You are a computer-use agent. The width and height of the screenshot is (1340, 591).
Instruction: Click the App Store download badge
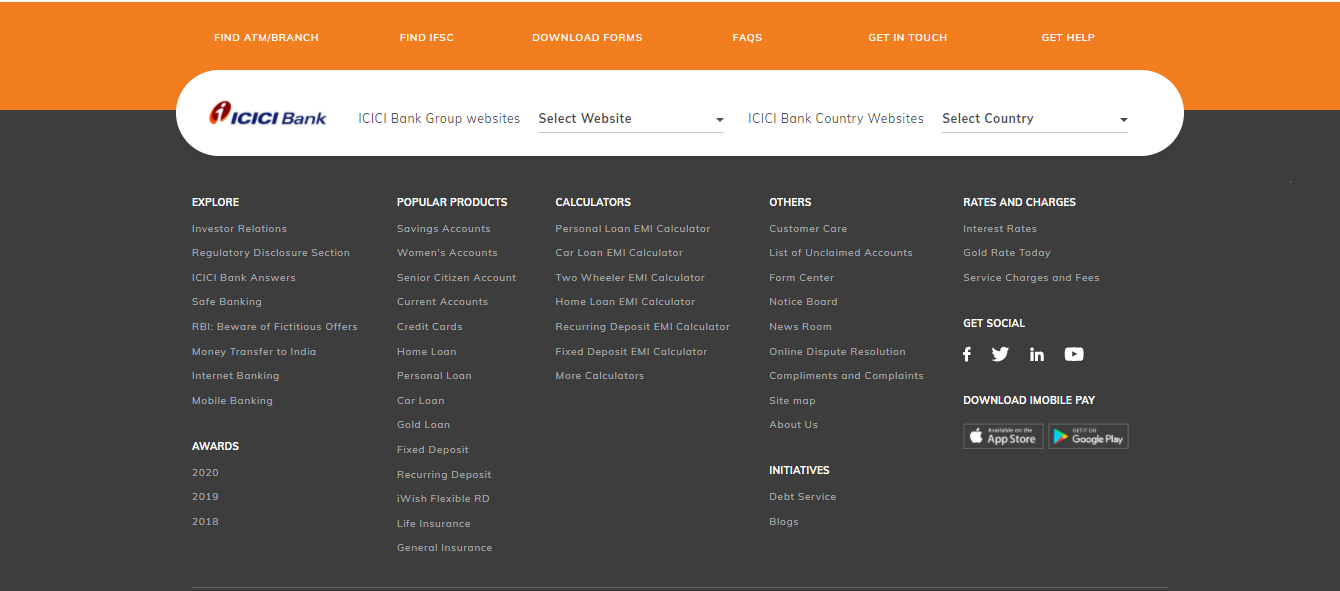1003,436
